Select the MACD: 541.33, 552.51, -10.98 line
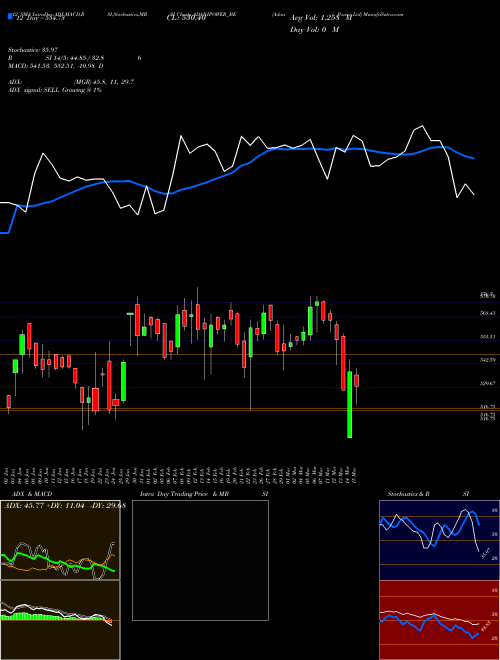Viewport: 500px width, 660px height. 56,66
